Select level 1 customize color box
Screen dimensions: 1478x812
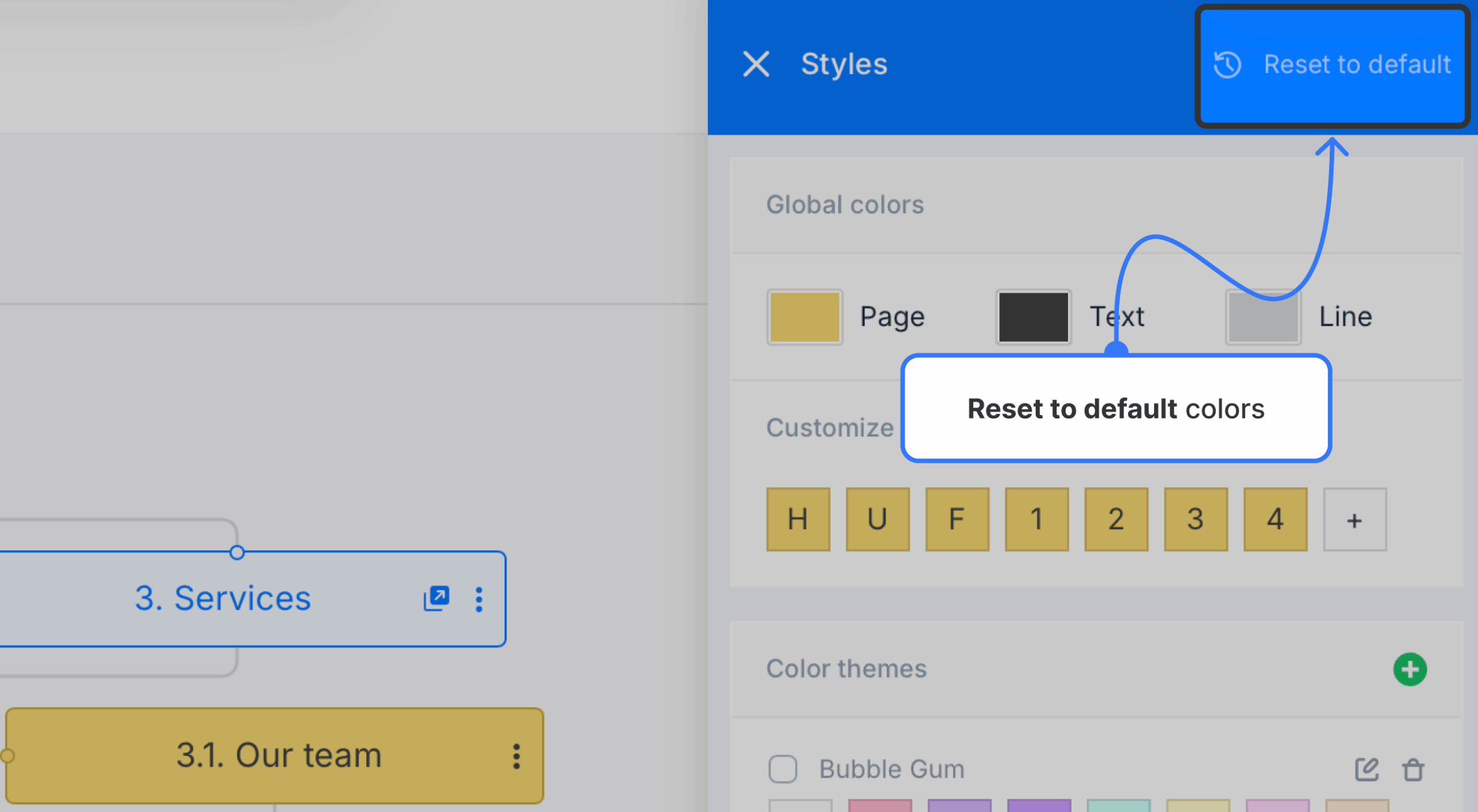pos(1037,519)
